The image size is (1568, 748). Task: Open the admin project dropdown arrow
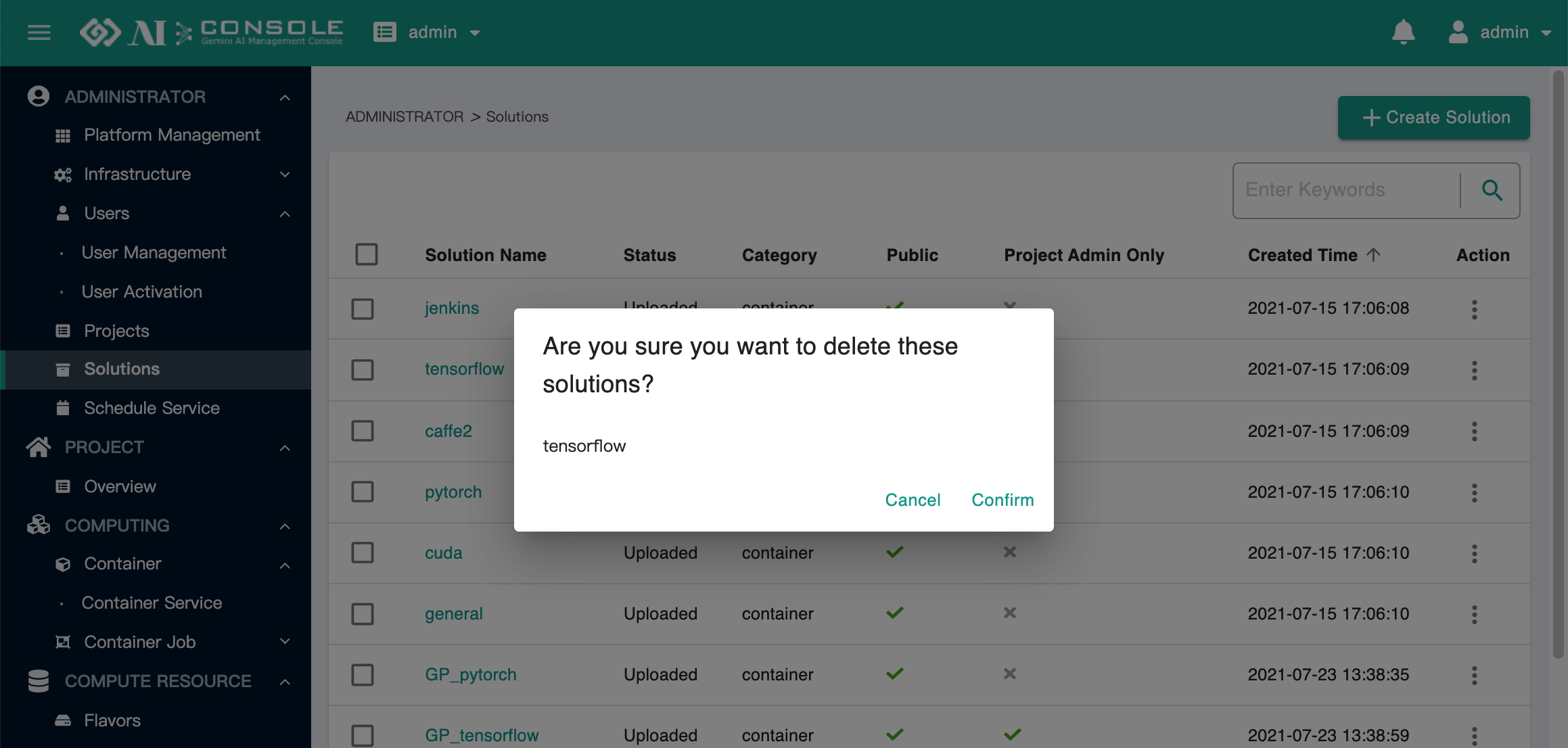[x=475, y=33]
